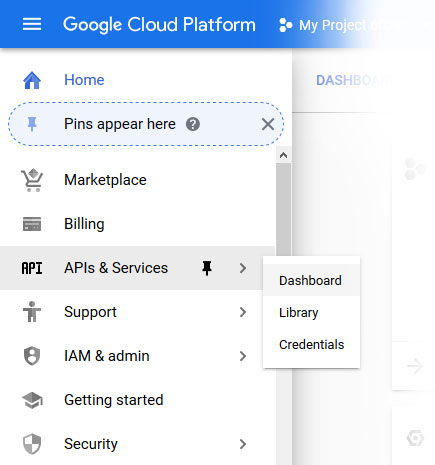Click the API icon
The height and width of the screenshot is (465, 435).
pyautogui.click(x=32, y=268)
